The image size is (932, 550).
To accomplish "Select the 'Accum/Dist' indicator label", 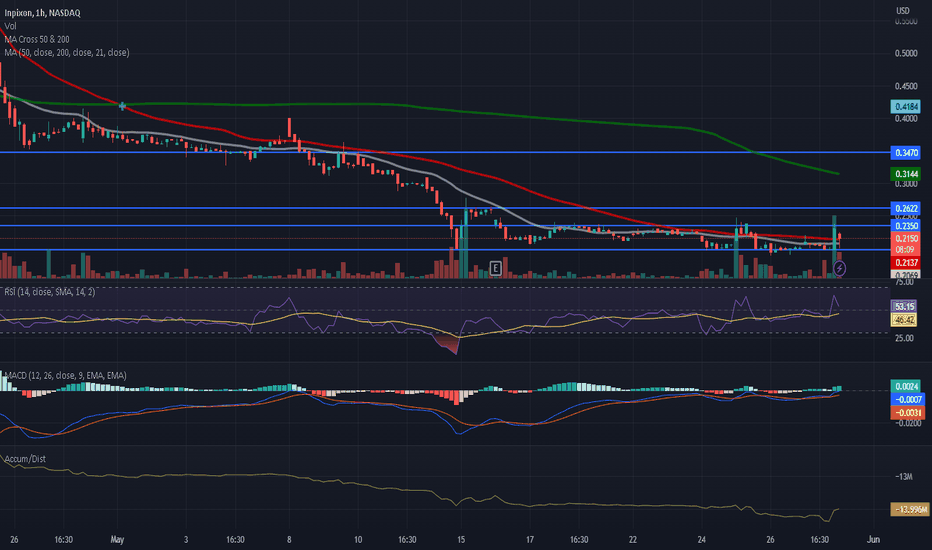I will point(25,458).
